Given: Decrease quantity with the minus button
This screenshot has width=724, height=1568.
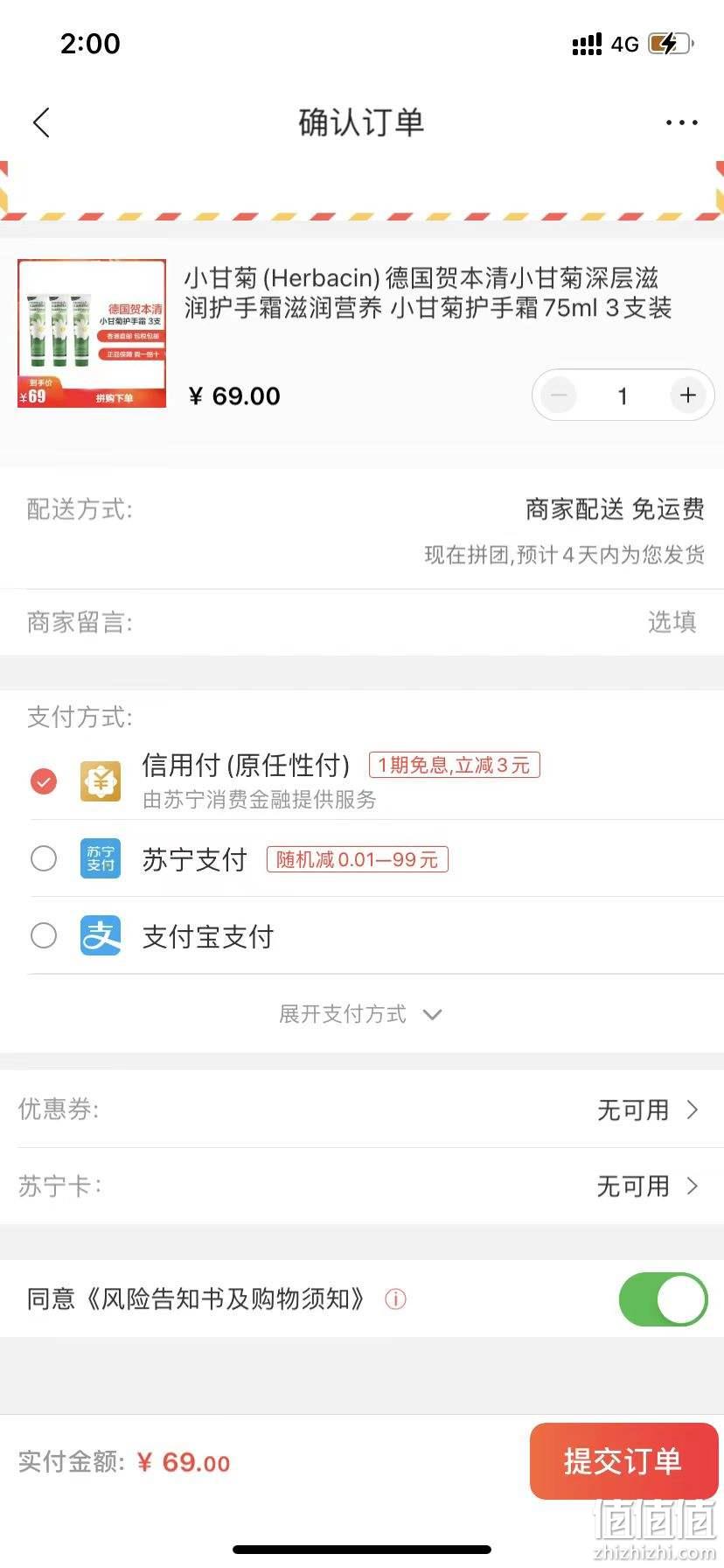Looking at the screenshot, I should (x=559, y=395).
